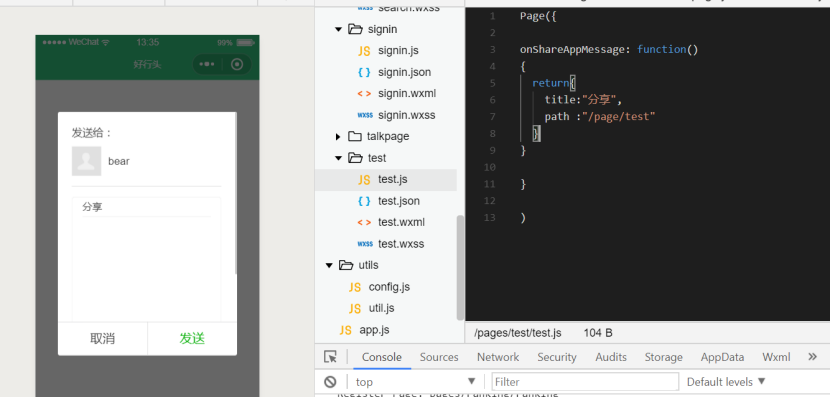The image size is (830, 397).
Task: Switch to the Console tab
Action: tap(382, 357)
